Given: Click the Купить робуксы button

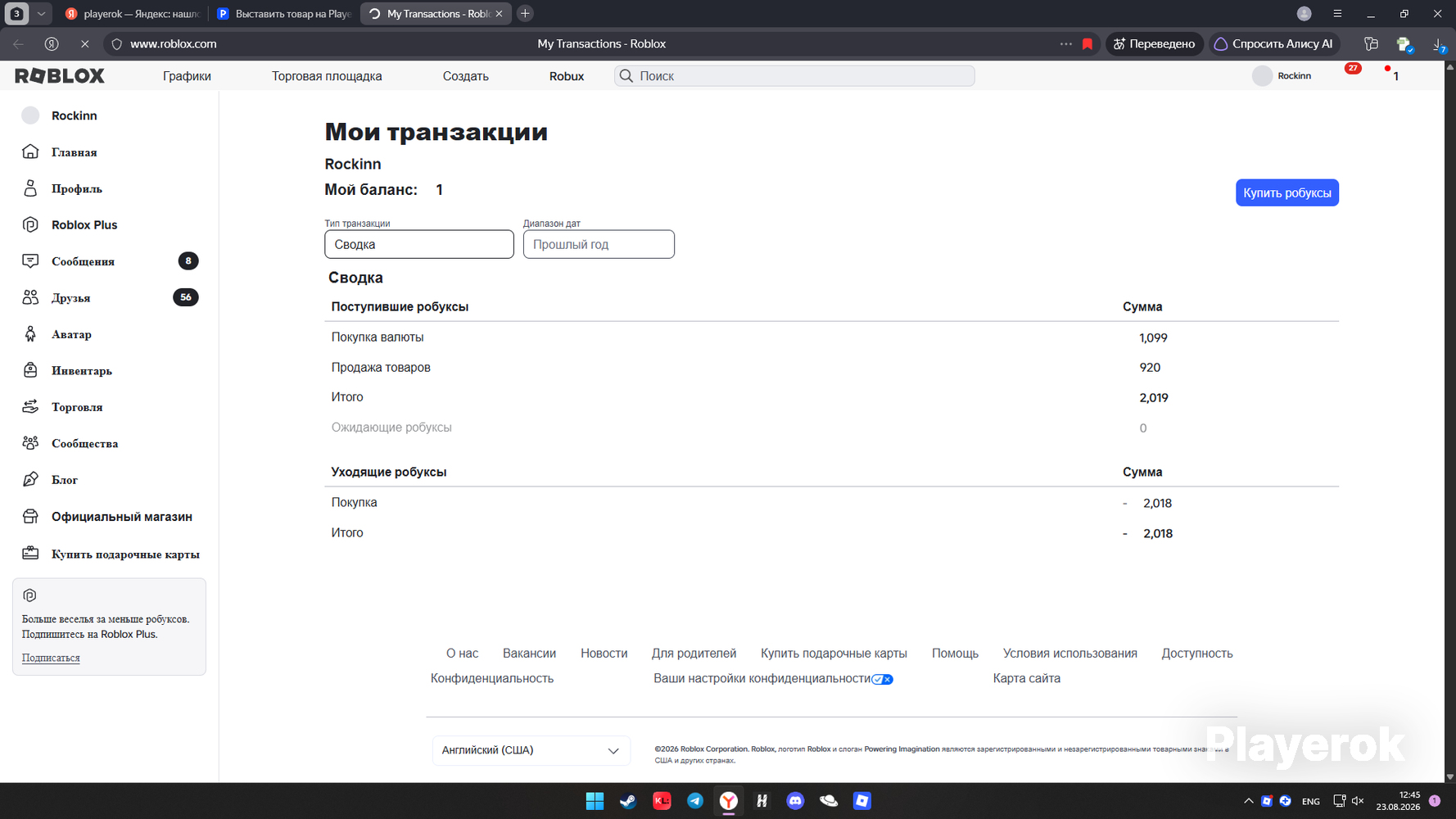Looking at the screenshot, I should tap(1287, 193).
